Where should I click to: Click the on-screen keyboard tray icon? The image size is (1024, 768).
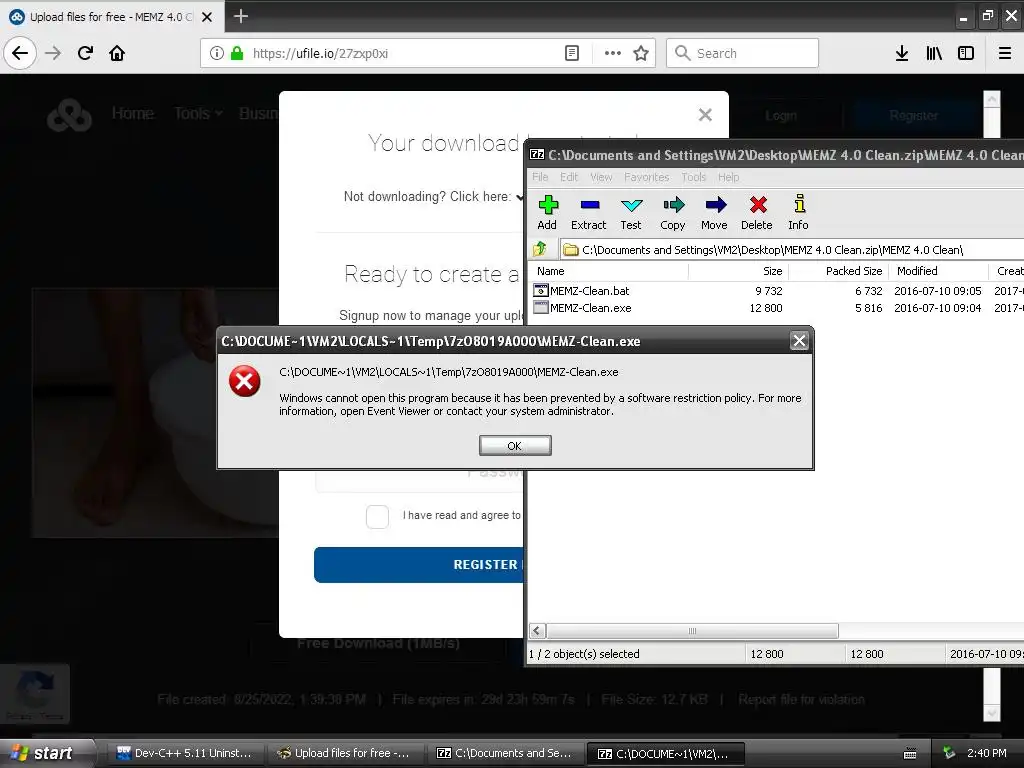pyautogui.click(x=910, y=754)
